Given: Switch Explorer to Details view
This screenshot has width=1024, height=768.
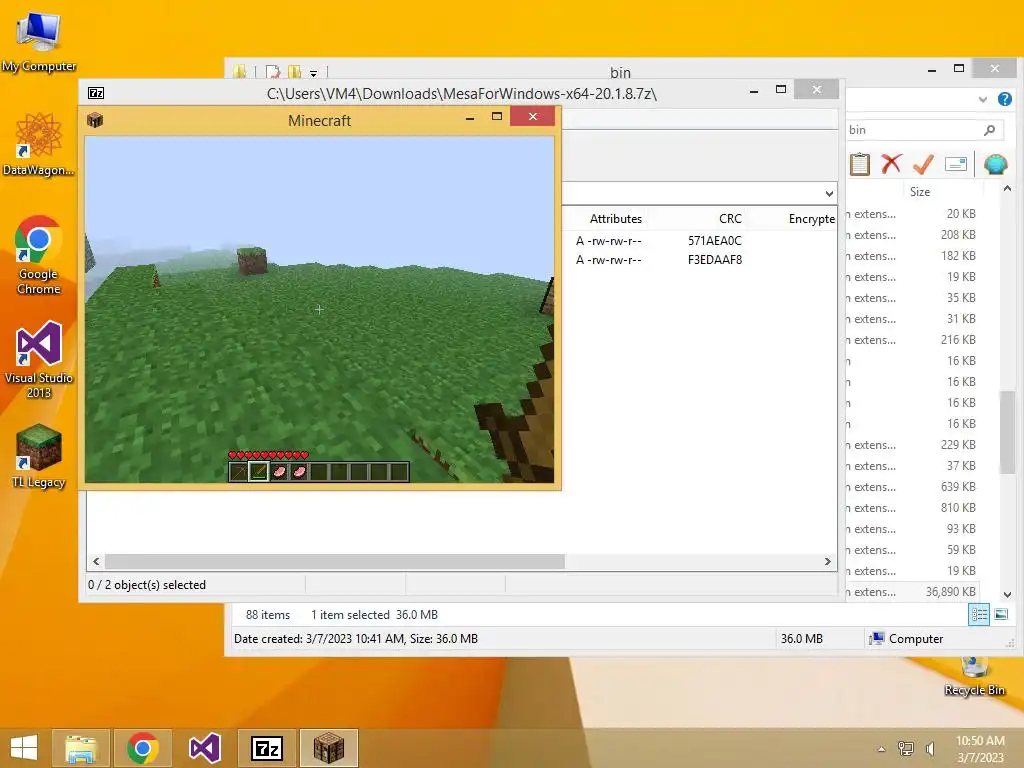Looking at the screenshot, I should tap(979, 615).
